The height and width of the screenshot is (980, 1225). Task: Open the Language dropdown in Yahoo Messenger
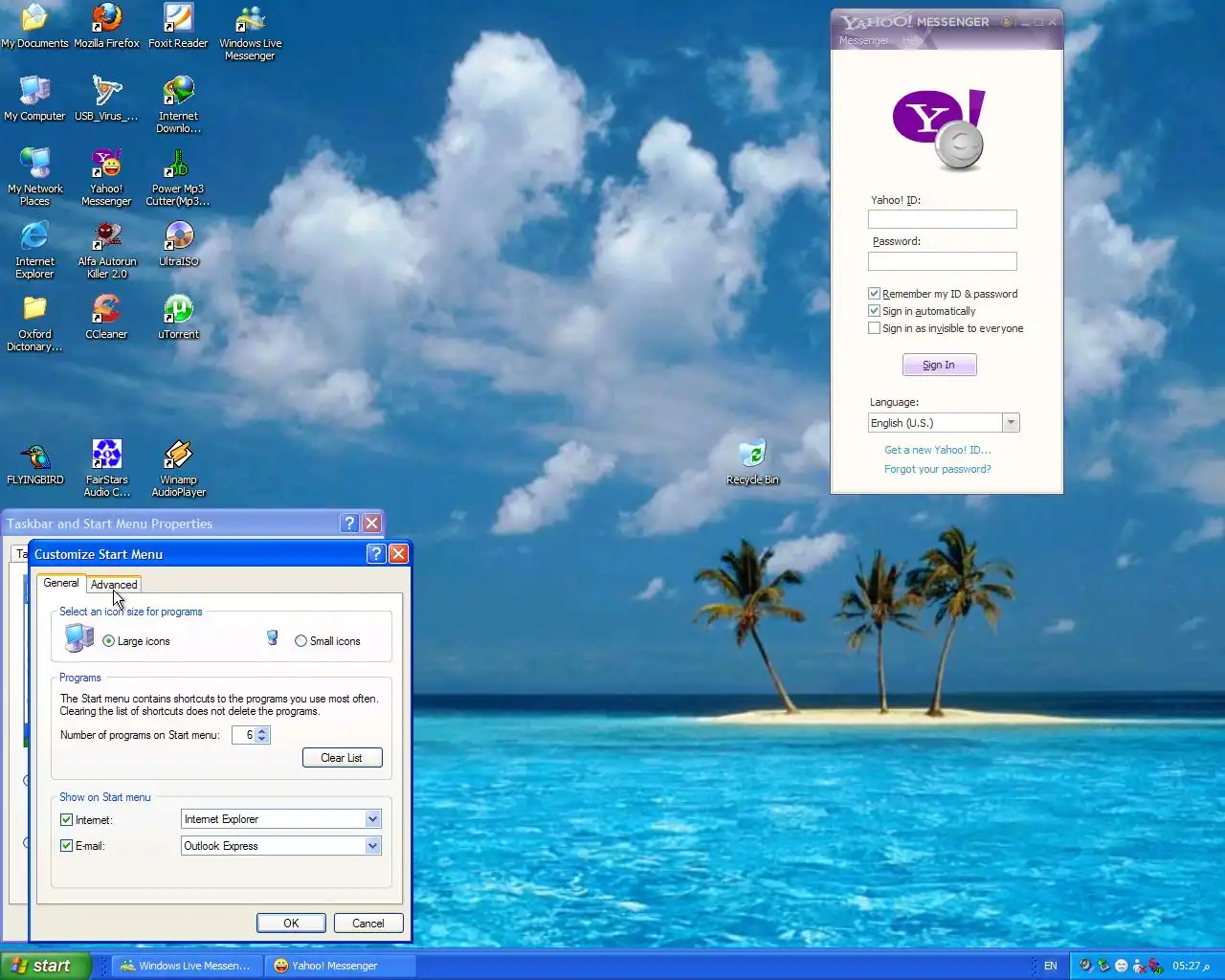[x=1011, y=423]
